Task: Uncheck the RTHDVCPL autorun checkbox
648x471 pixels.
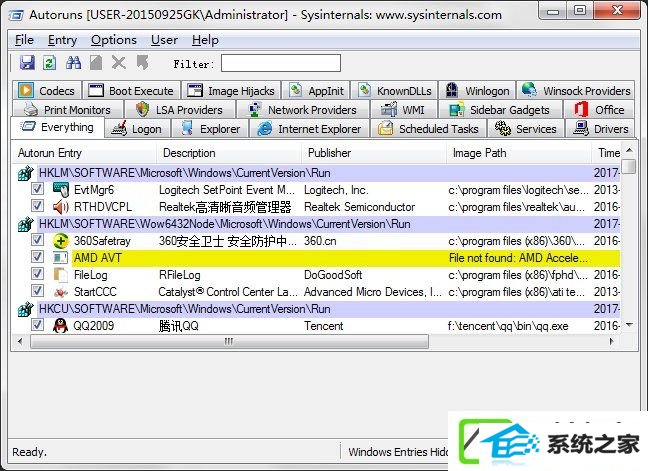Action: pyautogui.click(x=37, y=206)
